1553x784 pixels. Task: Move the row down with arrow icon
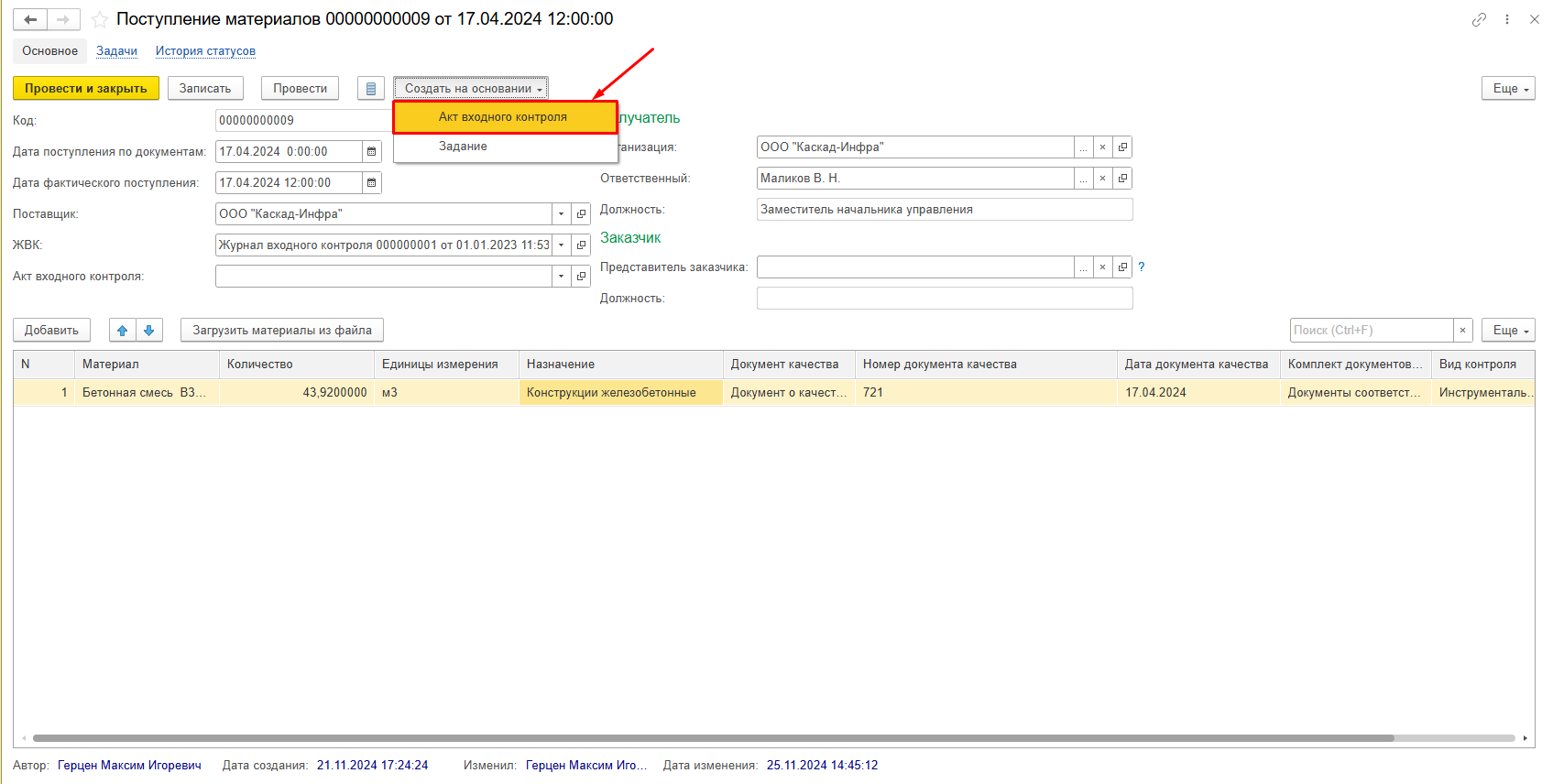click(x=148, y=331)
